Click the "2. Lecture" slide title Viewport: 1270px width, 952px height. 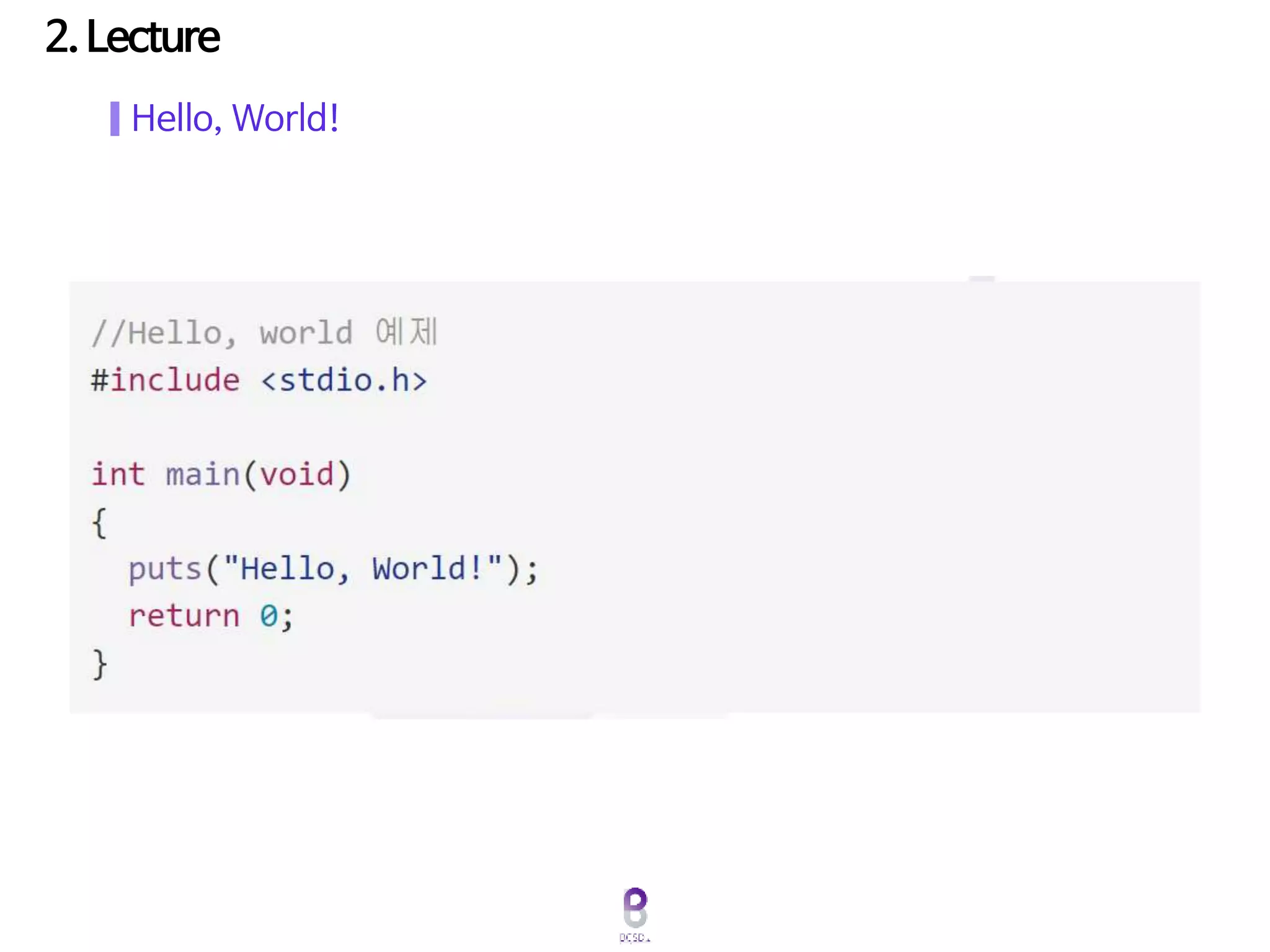tap(132, 37)
